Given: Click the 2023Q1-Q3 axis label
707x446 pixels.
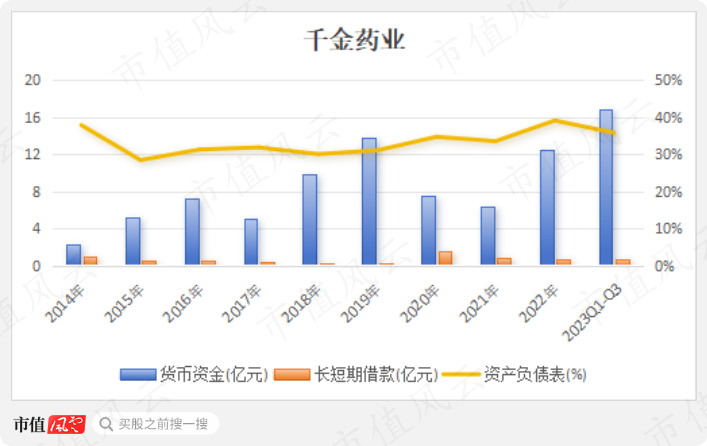Looking at the screenshot, I should click(x=591, y=313).
